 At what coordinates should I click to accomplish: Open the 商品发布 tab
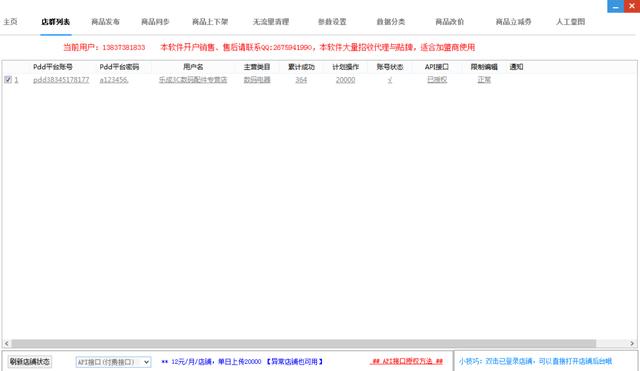(105, 22)
